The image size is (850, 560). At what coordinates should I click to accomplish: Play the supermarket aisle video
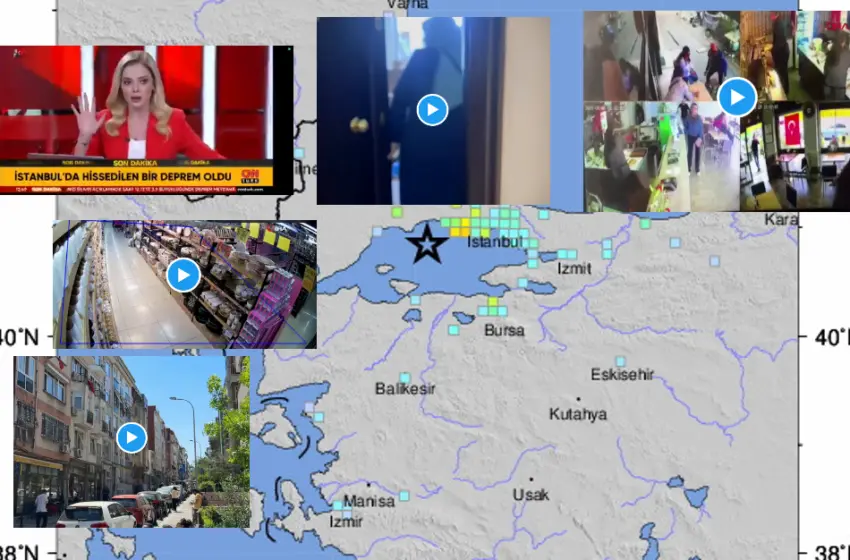point(183,275)
